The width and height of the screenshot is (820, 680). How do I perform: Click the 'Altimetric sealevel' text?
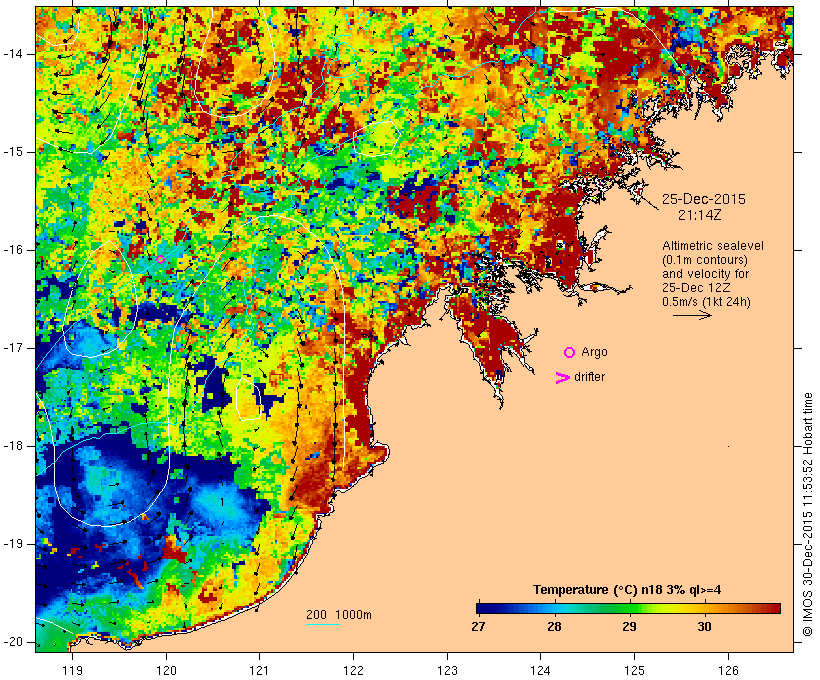[713, 246]
